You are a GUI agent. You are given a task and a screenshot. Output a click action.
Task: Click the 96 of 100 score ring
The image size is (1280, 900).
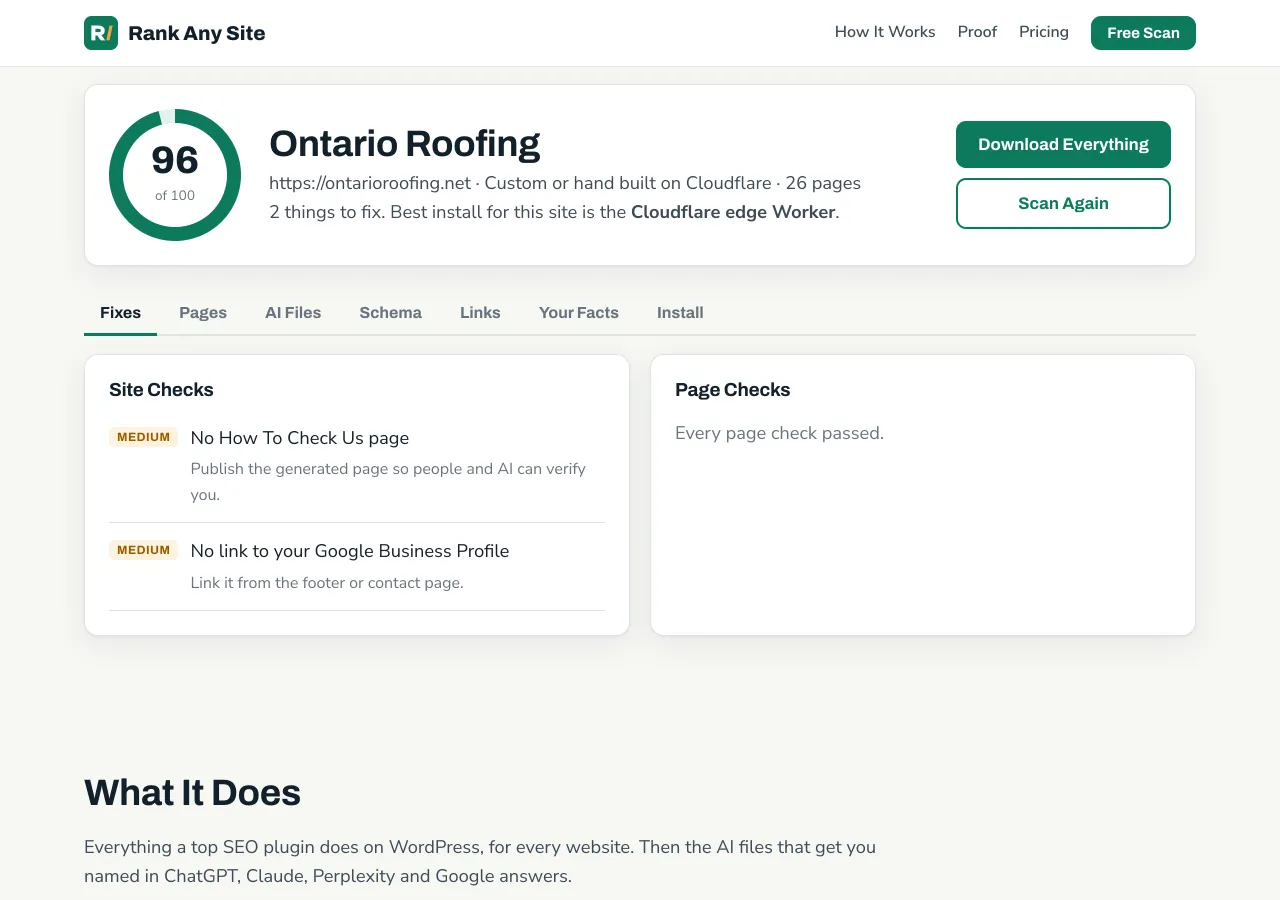coord(175,175)
